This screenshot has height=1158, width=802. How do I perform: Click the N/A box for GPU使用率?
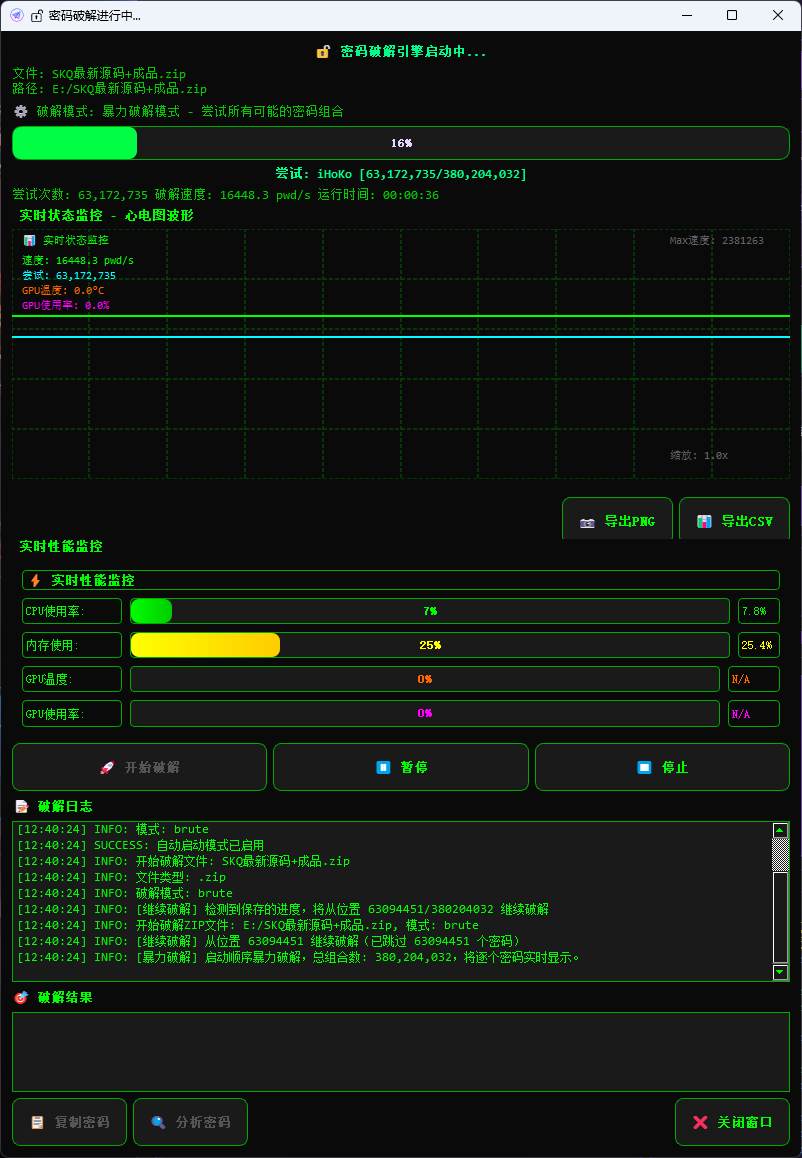(754, 713)
